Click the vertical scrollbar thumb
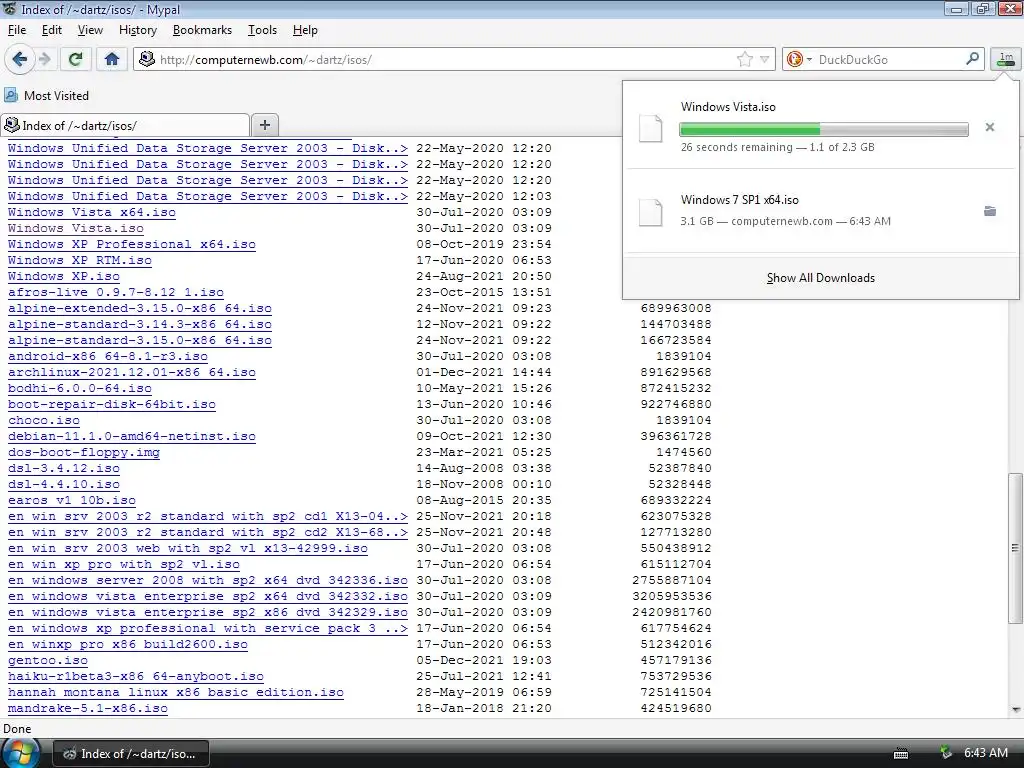Screen dimensions: 1024x768 click(x=1016, y=548)
